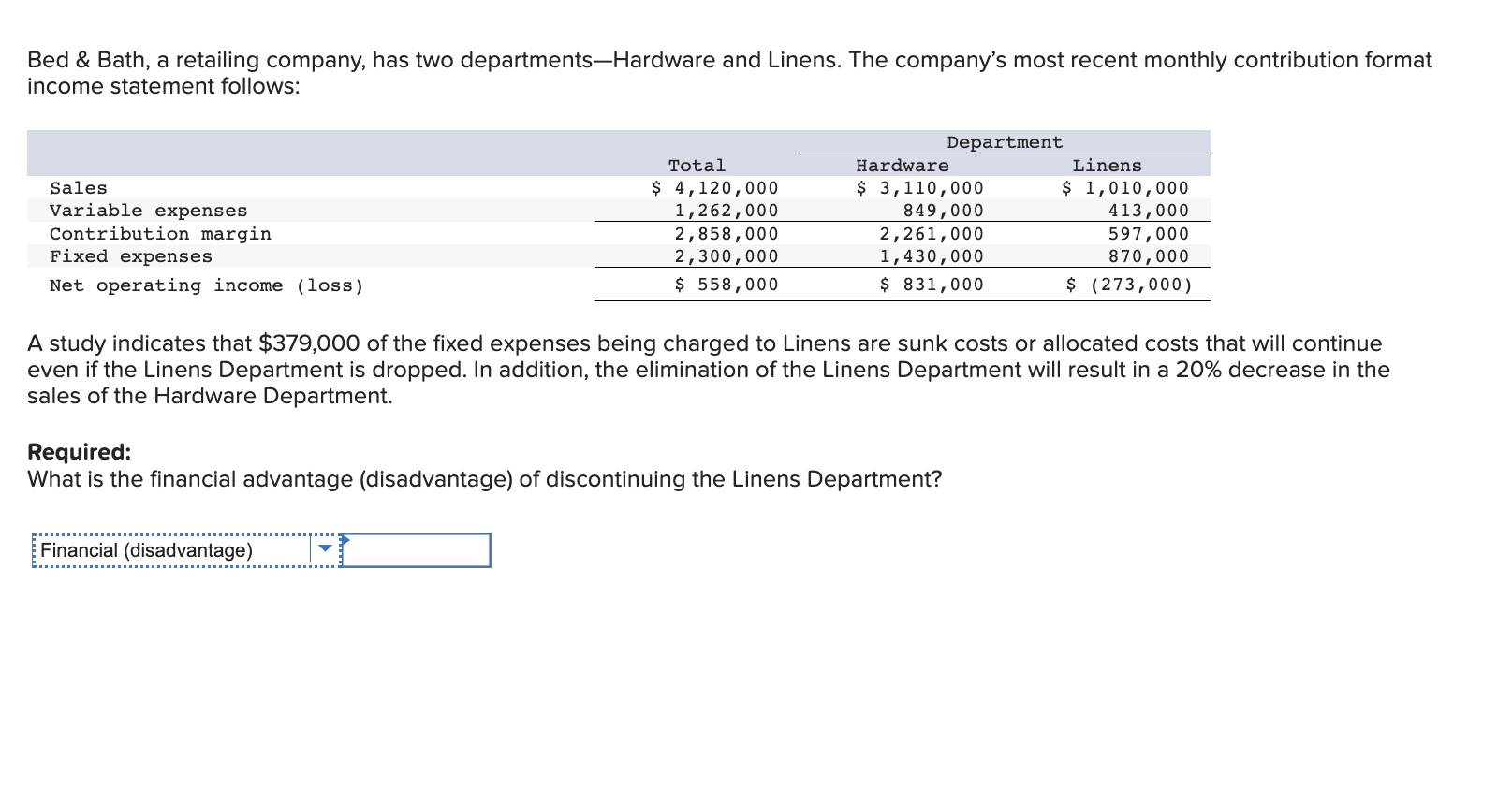Select Hardware contribution margin 2,261,000
1512x803 pixels.
pos(932,234)
